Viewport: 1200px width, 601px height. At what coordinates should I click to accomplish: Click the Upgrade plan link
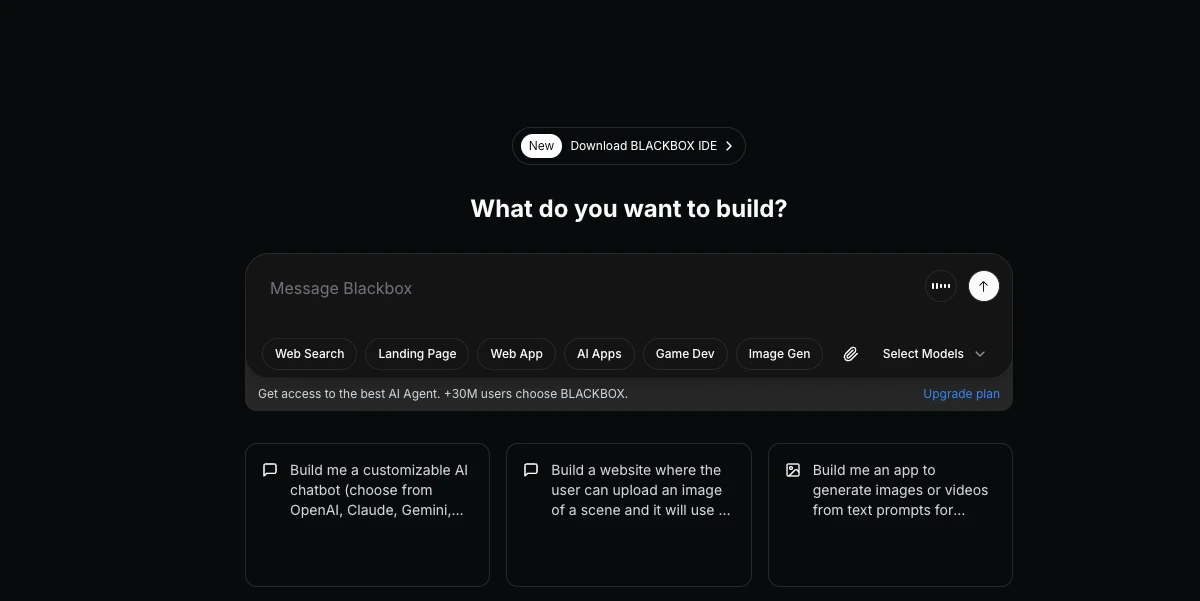coord(961,394)
